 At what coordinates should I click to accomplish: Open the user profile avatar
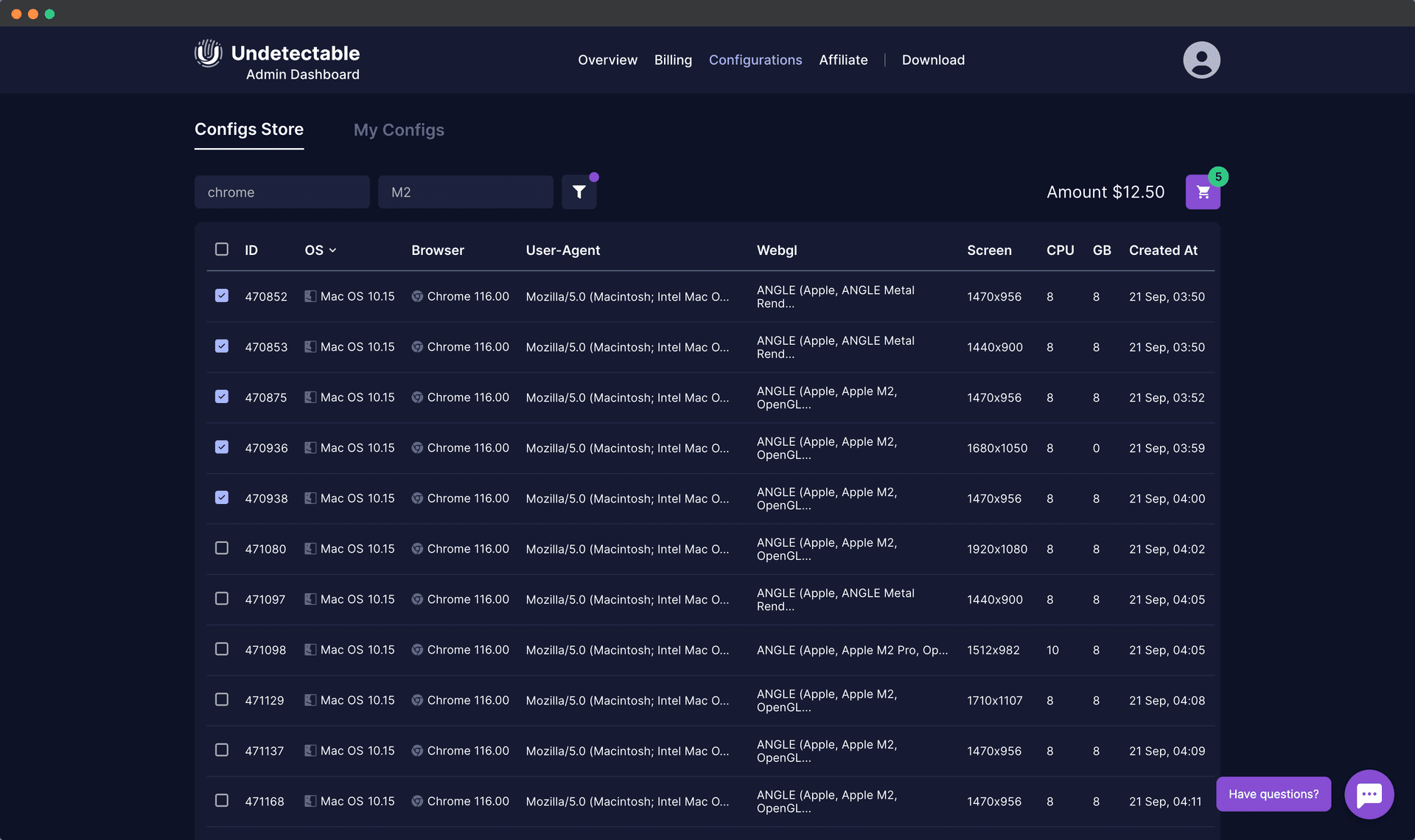tap(1201, 60)
